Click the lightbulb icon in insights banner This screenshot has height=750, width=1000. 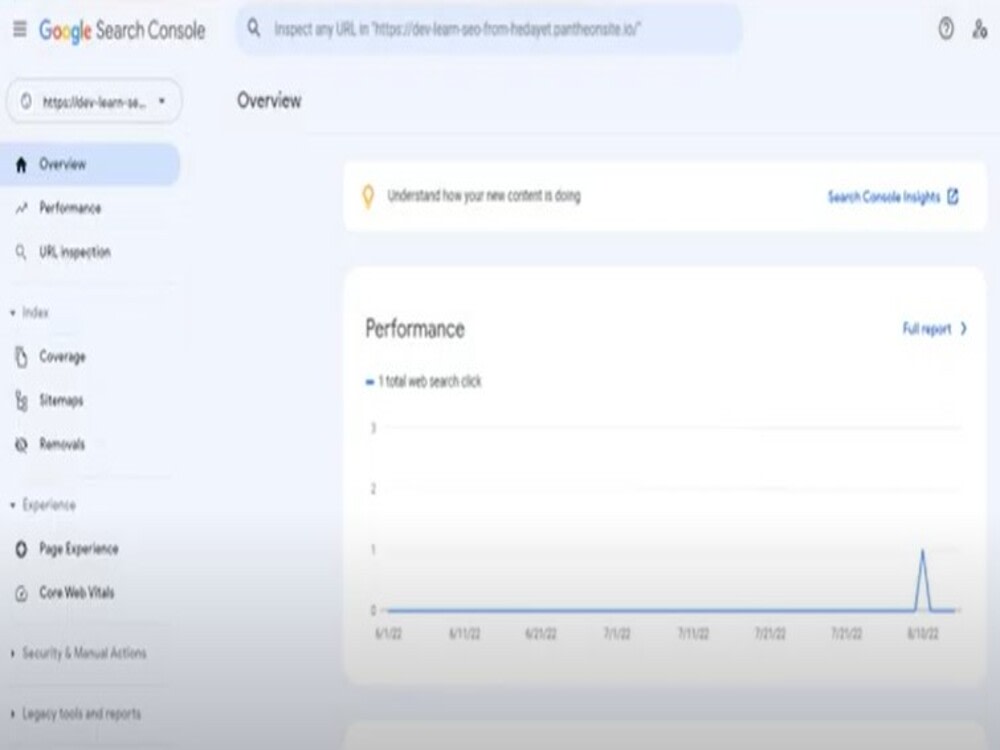[368, 196]
